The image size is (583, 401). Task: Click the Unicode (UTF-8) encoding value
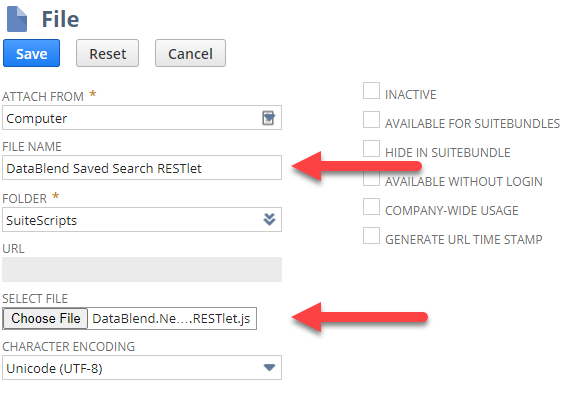(54, 368)
